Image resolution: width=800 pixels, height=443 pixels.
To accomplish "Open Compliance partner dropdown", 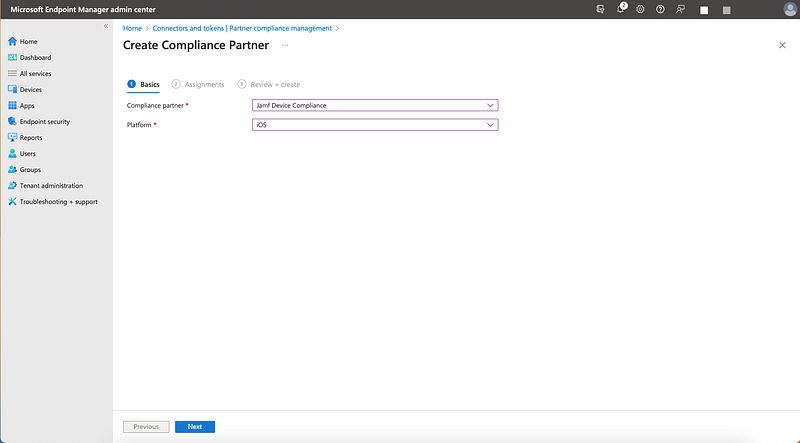I will tap(375, 105).
